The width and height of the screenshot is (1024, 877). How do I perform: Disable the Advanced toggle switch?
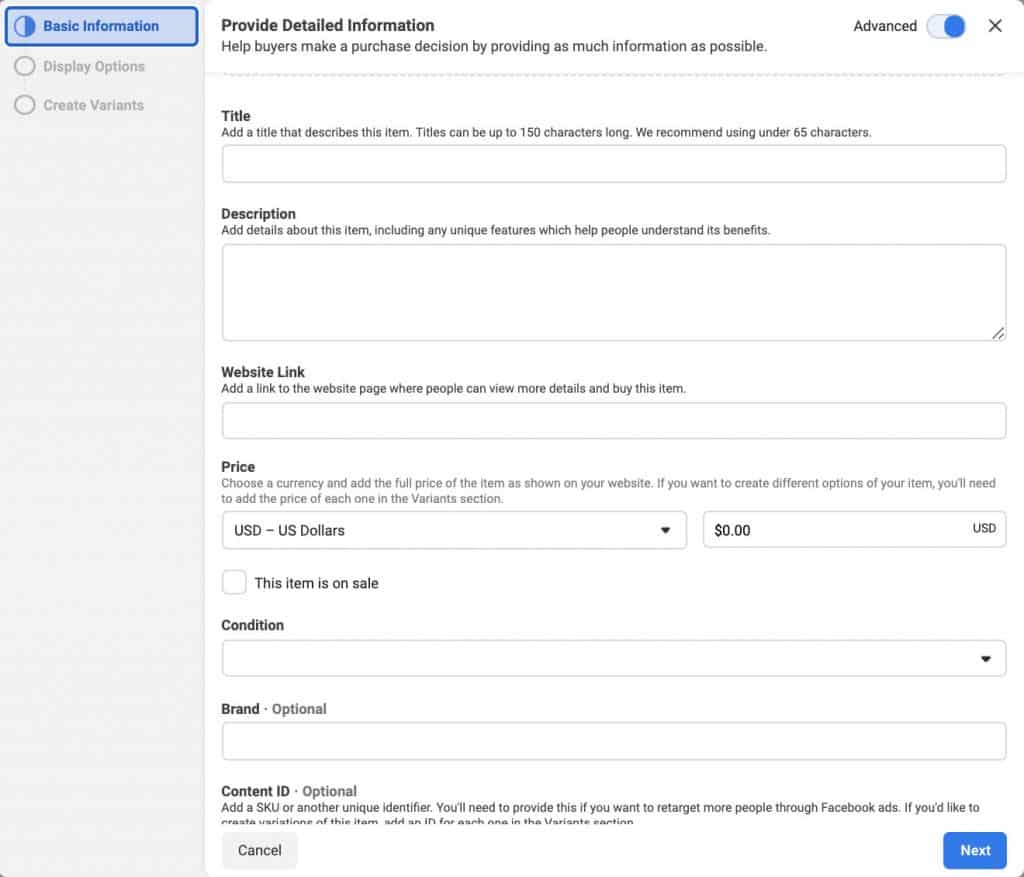tap(944, 26)
